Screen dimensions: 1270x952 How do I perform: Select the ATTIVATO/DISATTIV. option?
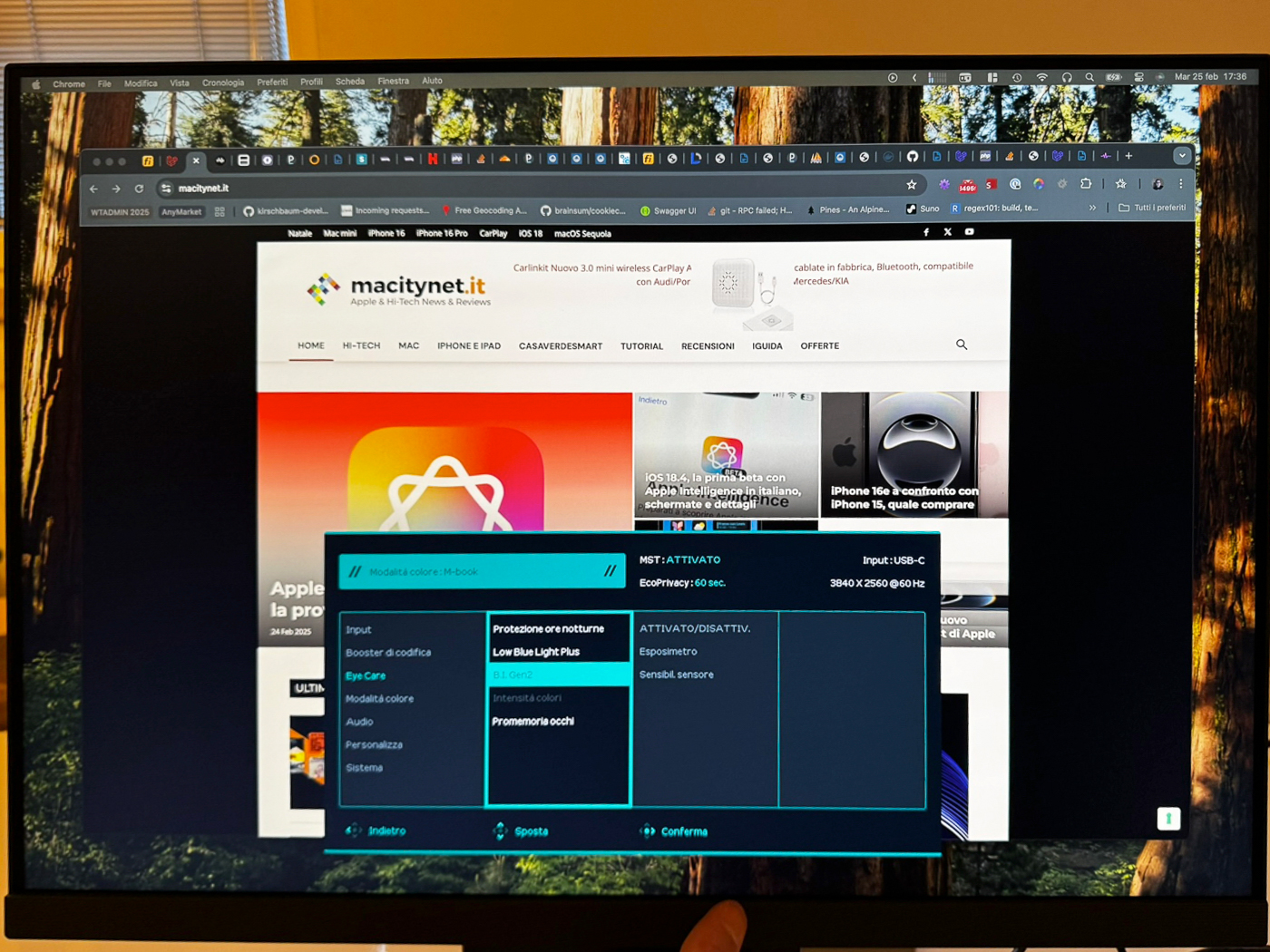point(695,628)
